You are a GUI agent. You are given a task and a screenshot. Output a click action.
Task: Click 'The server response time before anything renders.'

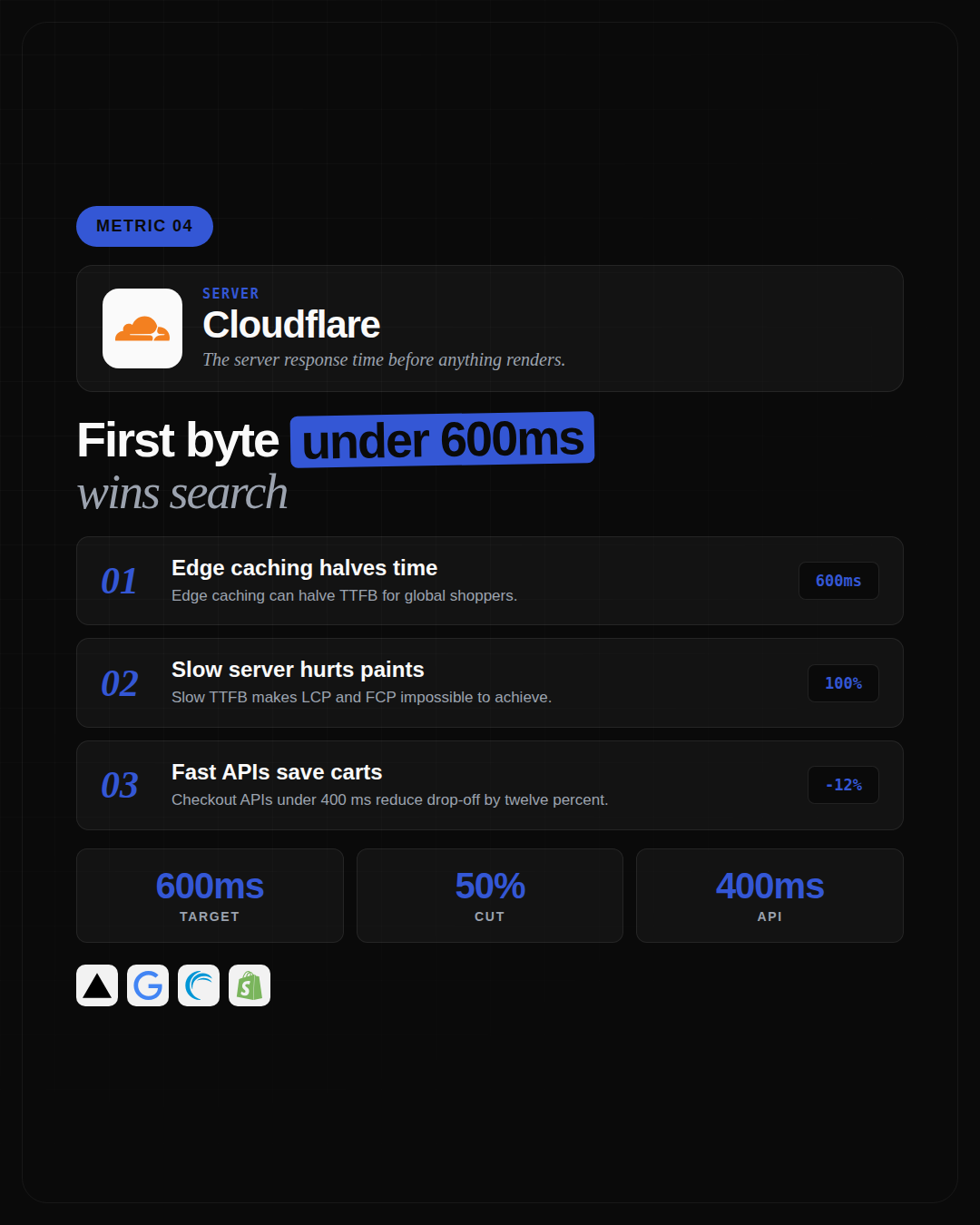[x=384, y=359]
